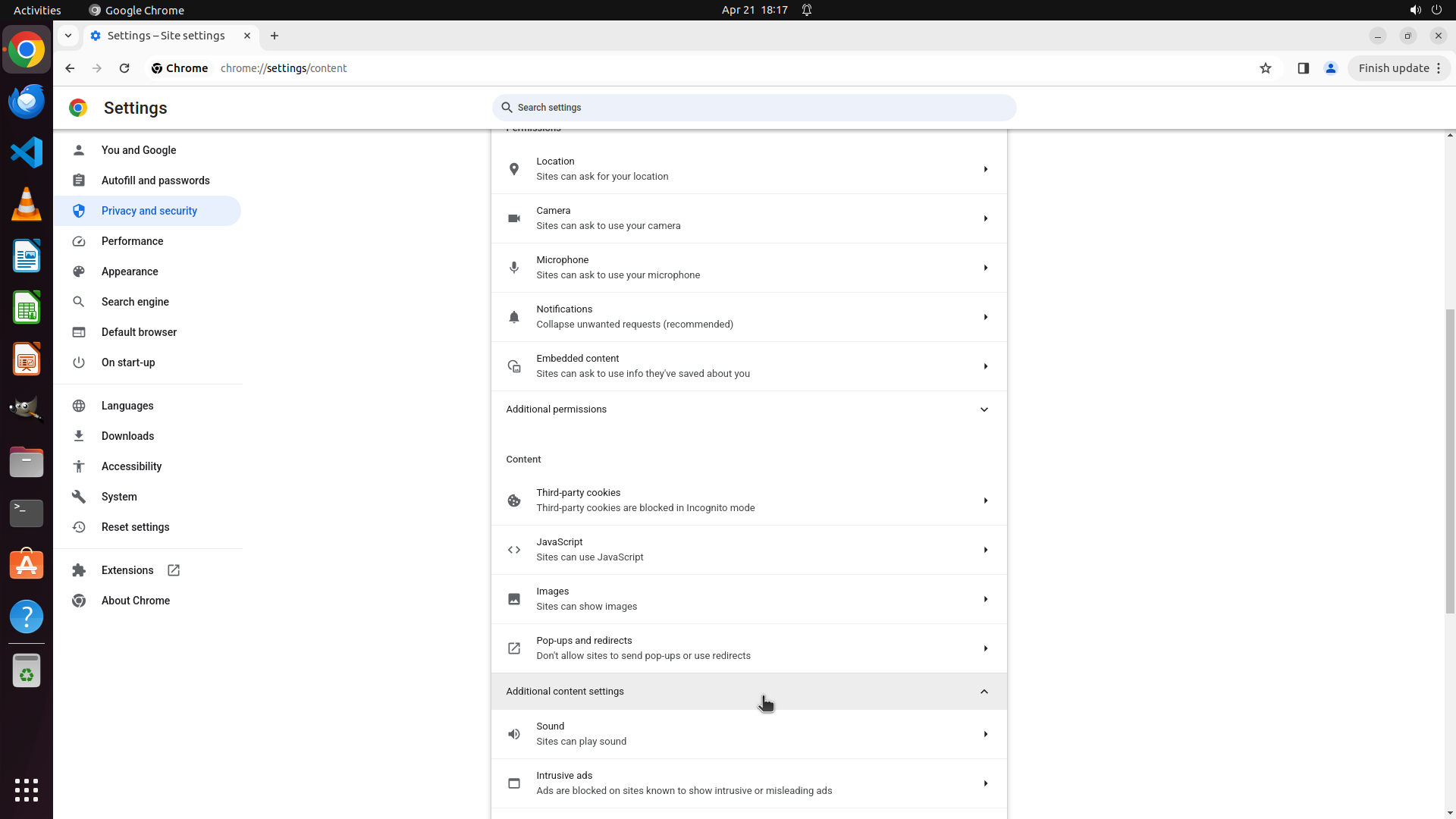Open Privacy and security section

click(149, 211)
